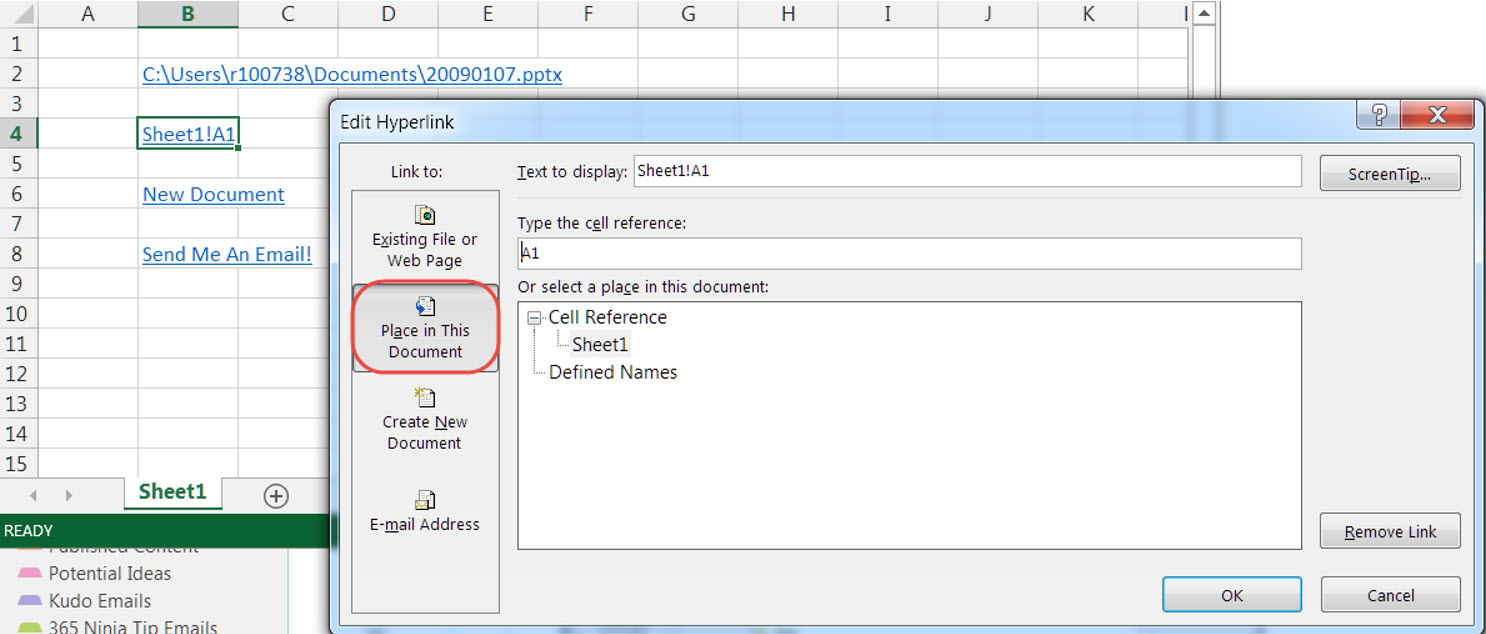Select the "Existing File or Web Page" option
This screenshot has height=634, width=1486.
425,235
